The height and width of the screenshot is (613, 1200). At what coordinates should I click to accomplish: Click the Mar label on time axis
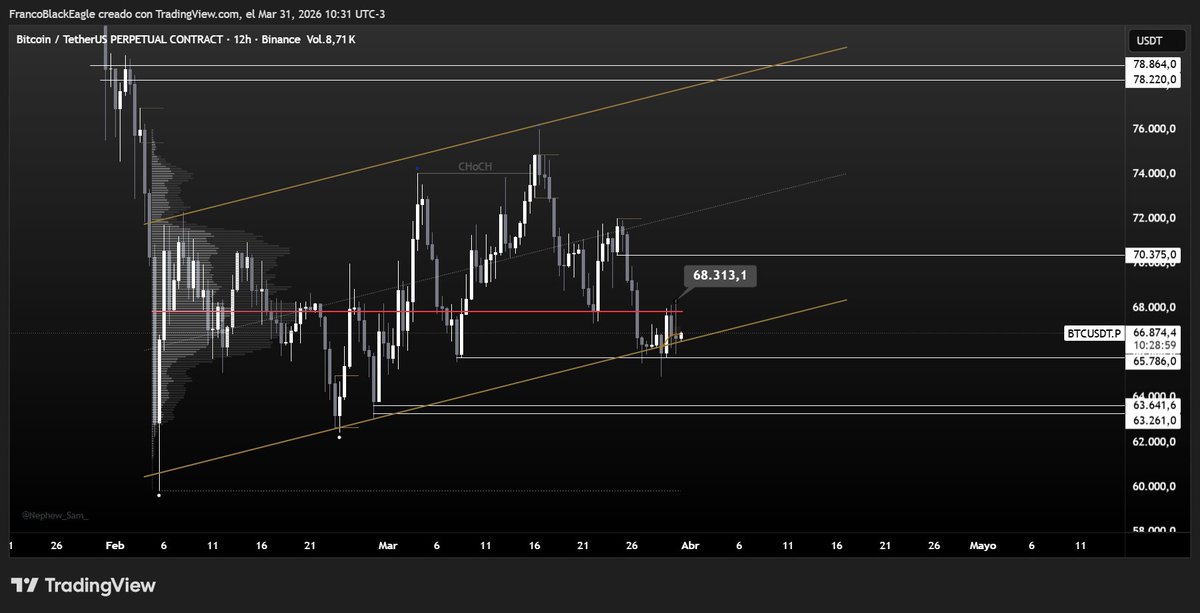388,546
